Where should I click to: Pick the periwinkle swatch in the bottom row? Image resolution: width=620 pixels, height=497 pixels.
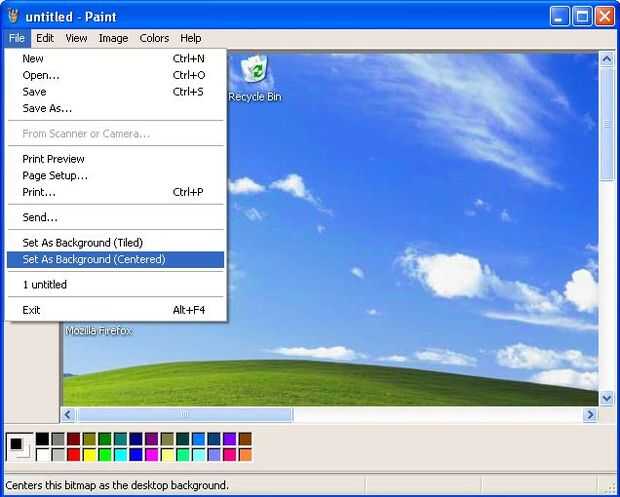[214, 455]
